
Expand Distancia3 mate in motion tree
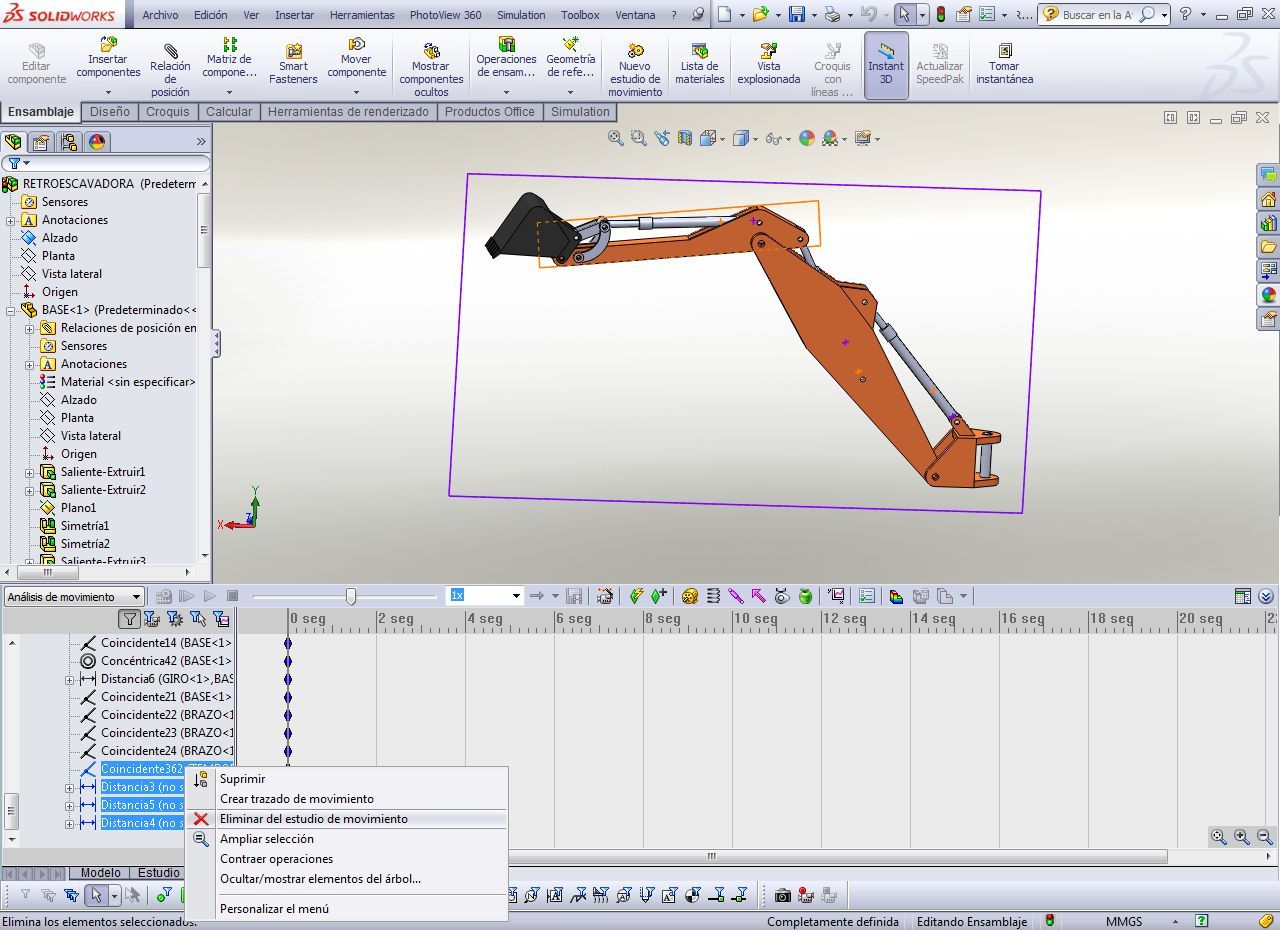click(70, 787)
